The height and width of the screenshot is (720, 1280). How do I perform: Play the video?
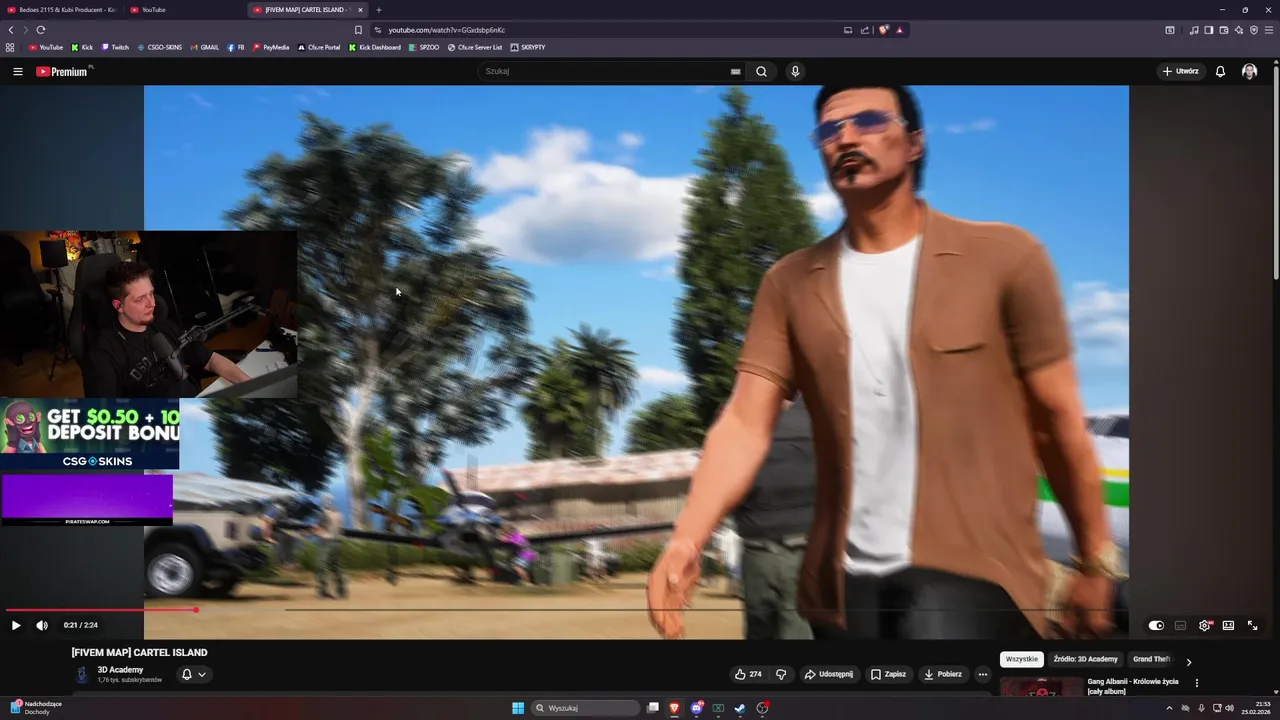15,625
